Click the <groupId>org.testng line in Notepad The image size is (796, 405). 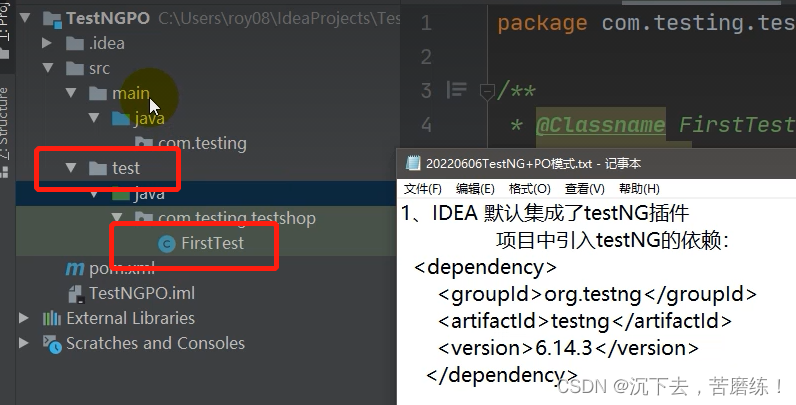[598, 294]
